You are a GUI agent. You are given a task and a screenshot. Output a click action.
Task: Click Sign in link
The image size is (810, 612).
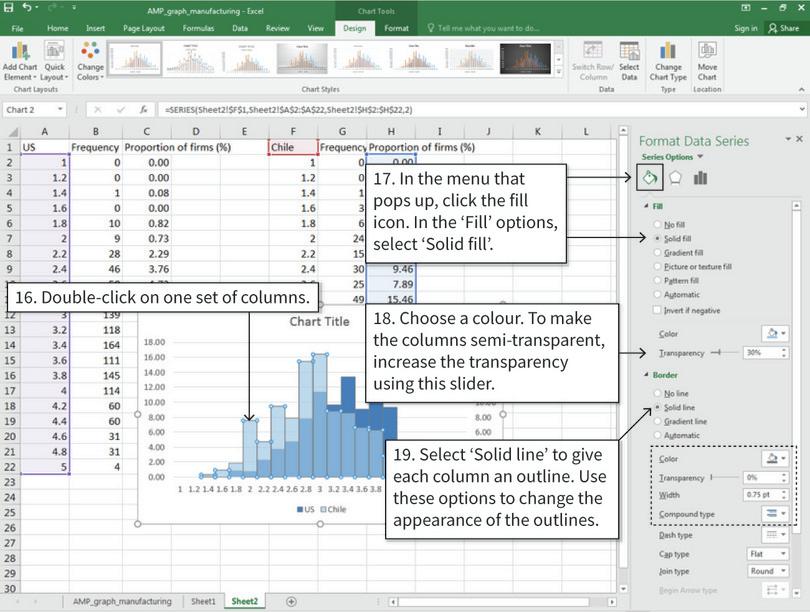point(745,28)
